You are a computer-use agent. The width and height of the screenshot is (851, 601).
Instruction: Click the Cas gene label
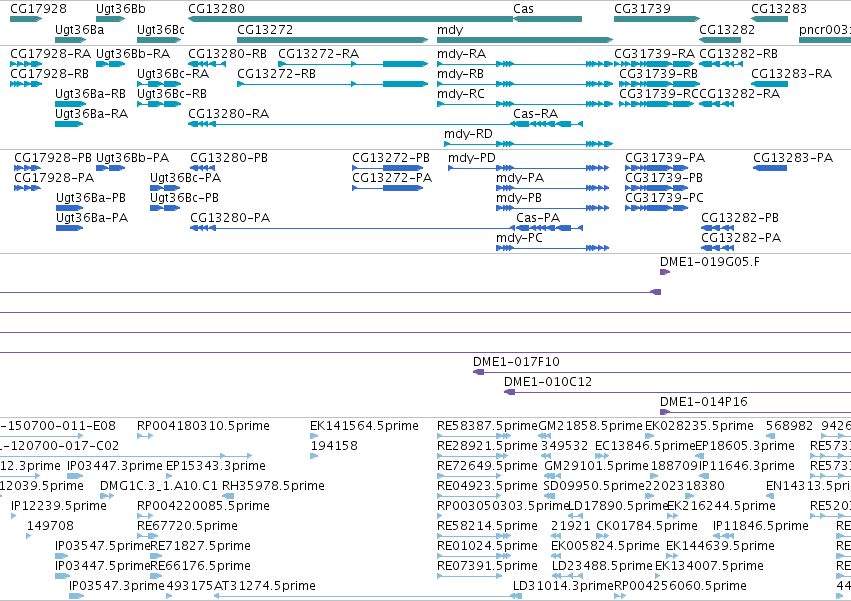(523, 9)
